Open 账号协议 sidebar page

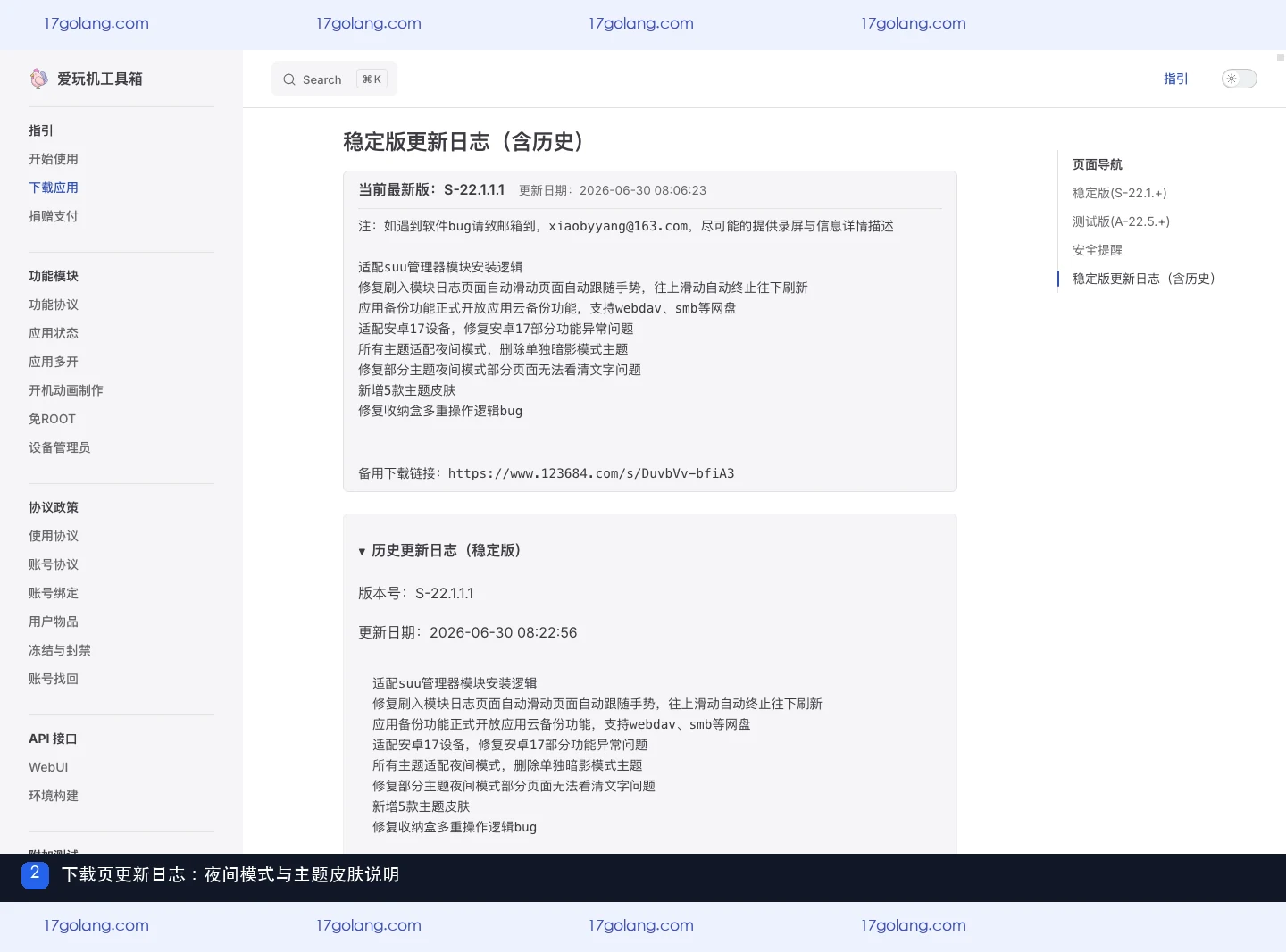click(54, 564)
